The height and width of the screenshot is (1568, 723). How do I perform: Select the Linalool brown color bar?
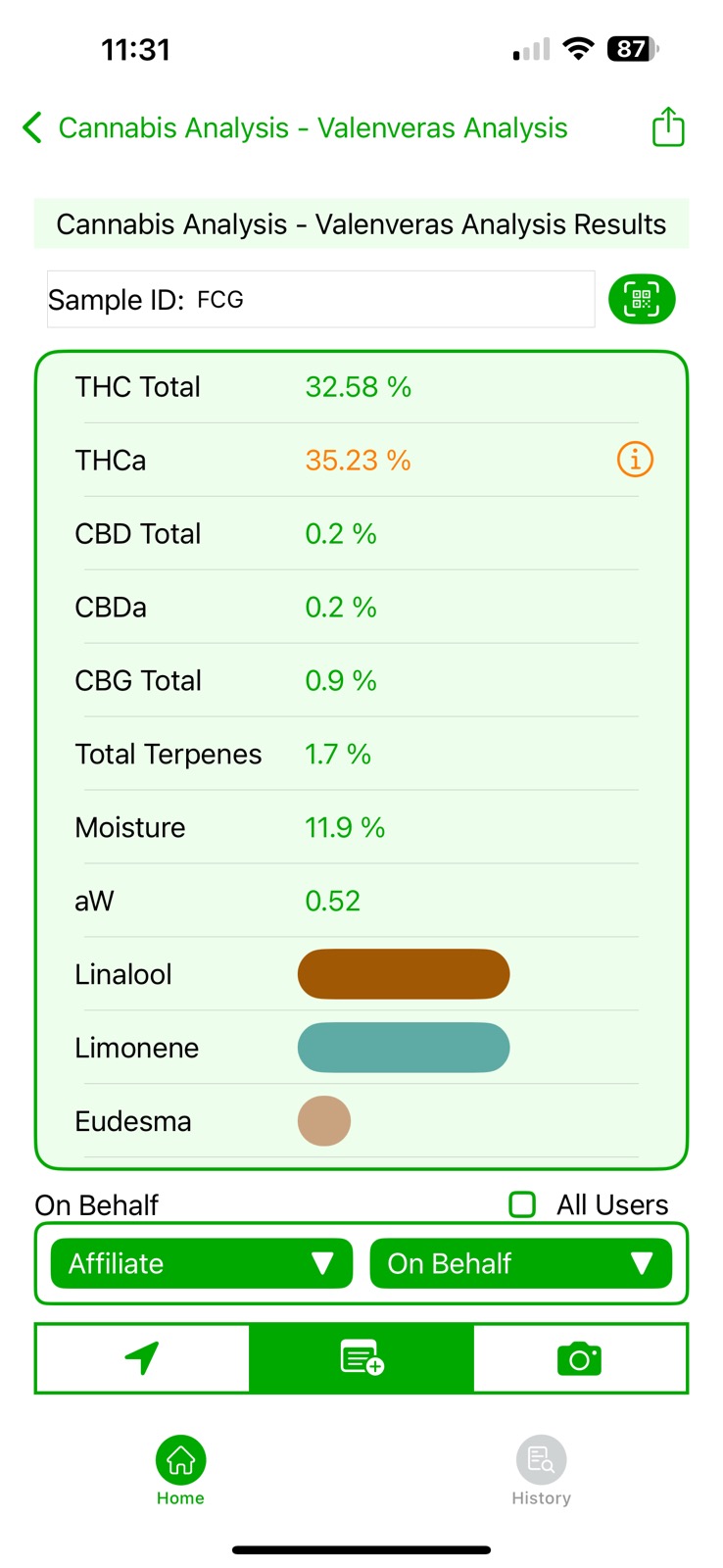(x=404, y=974)
